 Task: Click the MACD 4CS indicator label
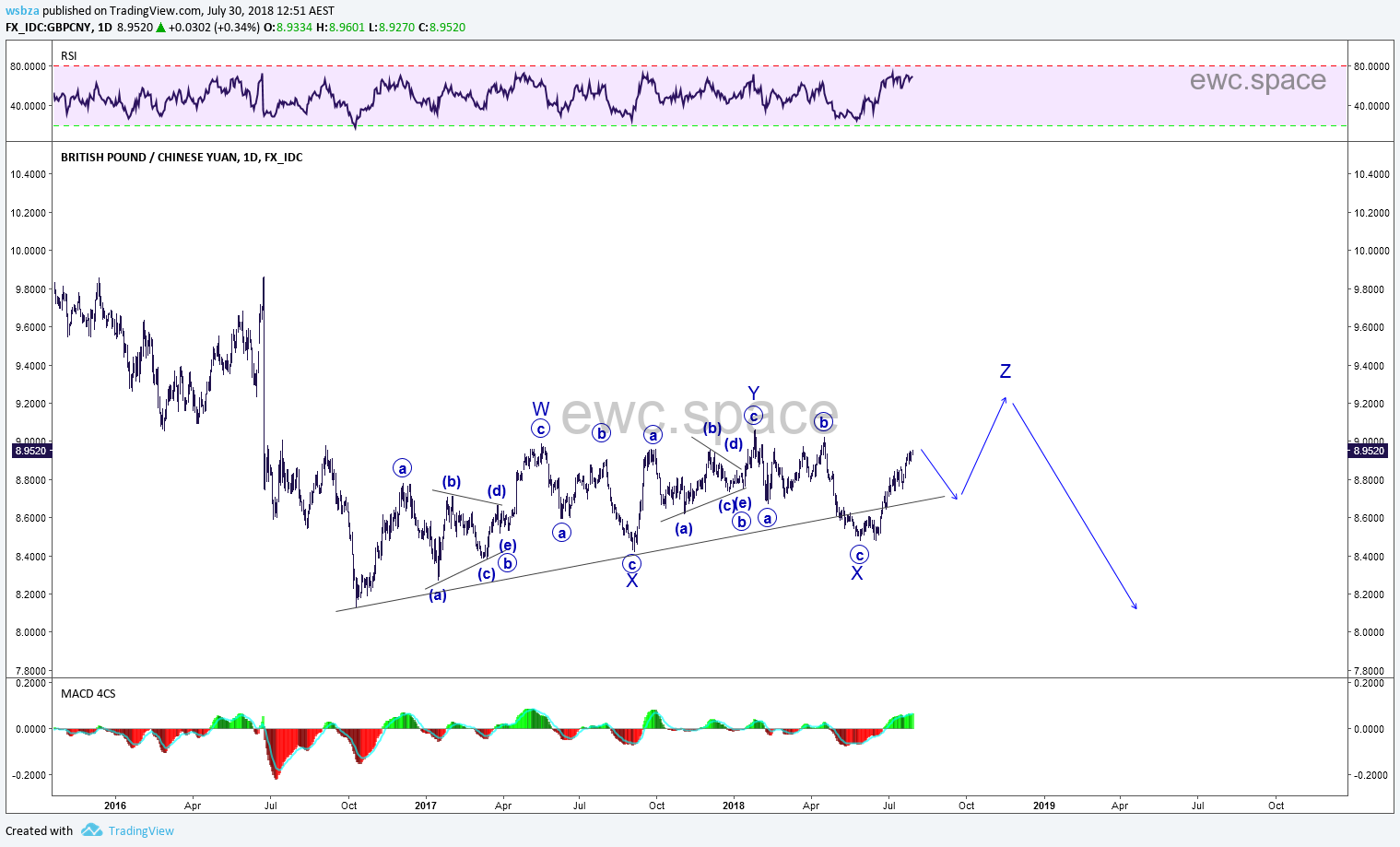88,694
